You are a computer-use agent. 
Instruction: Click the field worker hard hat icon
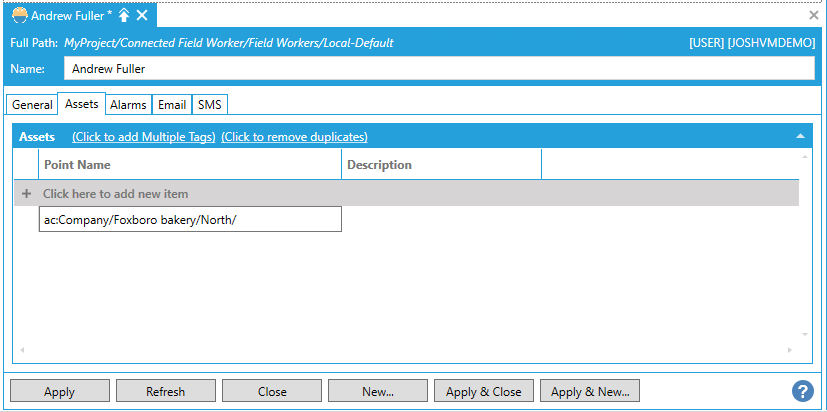point(18,15)
